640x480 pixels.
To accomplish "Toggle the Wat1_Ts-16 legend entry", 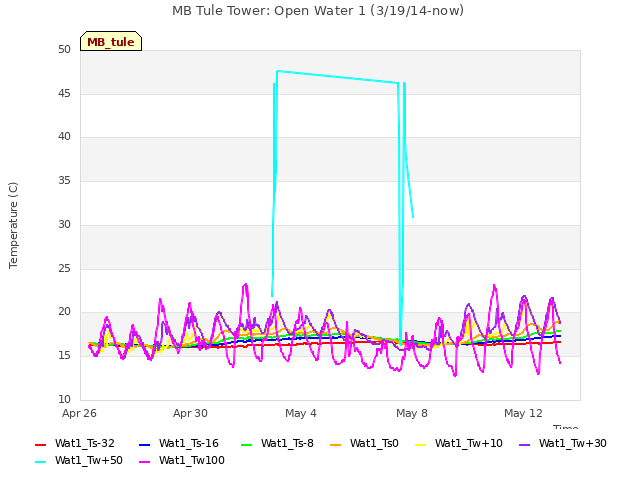I will pos(179,444).
